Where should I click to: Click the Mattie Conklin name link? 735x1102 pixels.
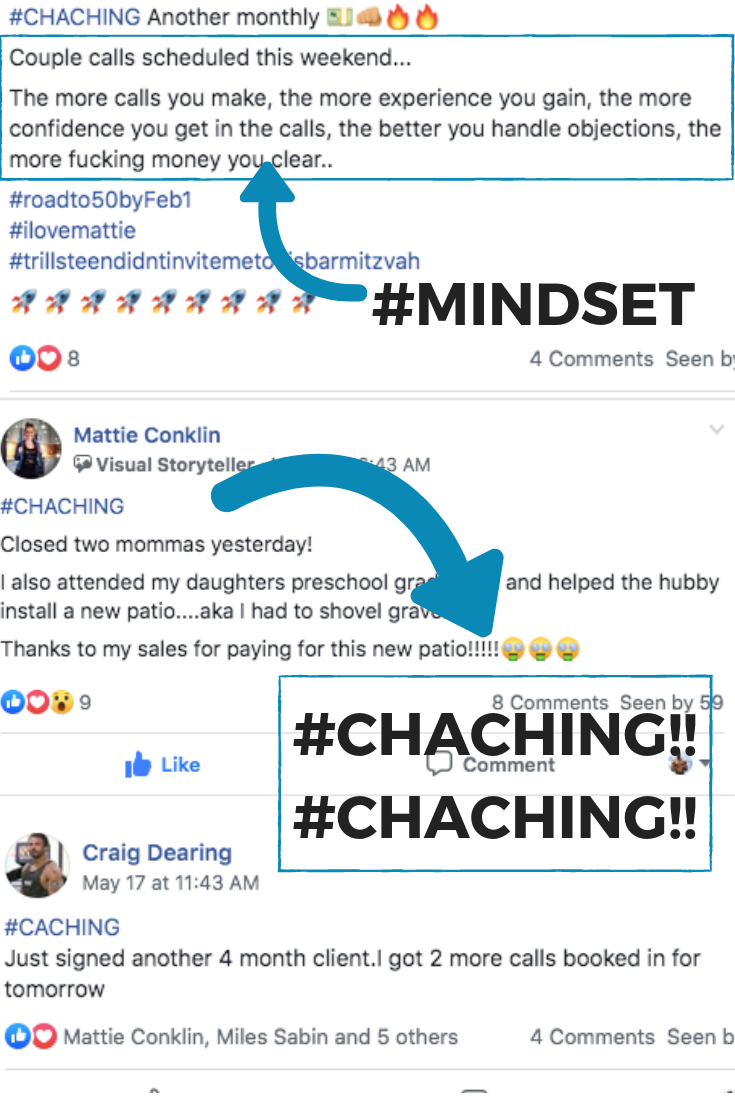147,435
